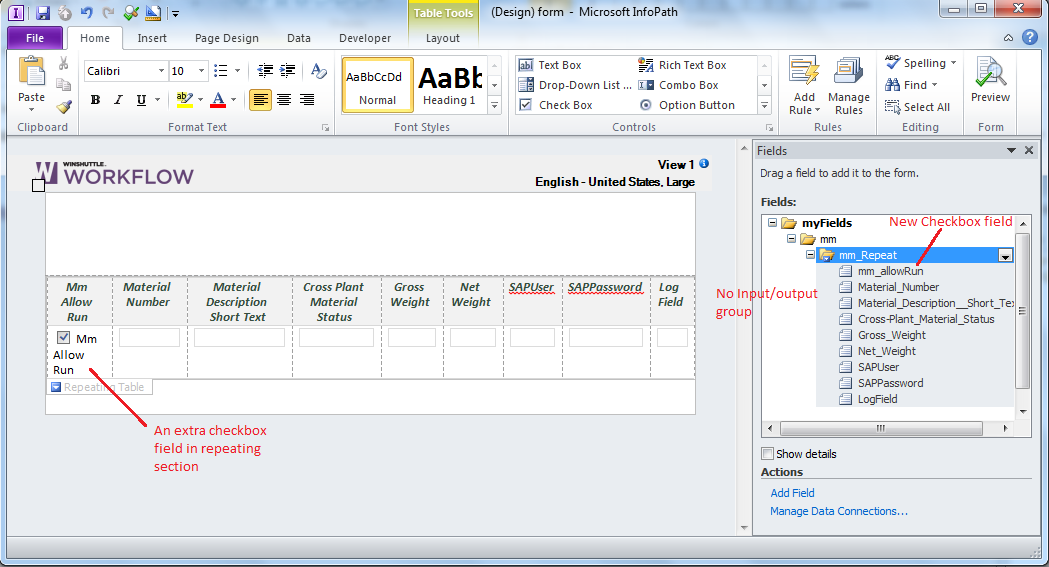Collapse the mm group node
This screenshot has height=567, width=1049.
(x=791, y=239)
